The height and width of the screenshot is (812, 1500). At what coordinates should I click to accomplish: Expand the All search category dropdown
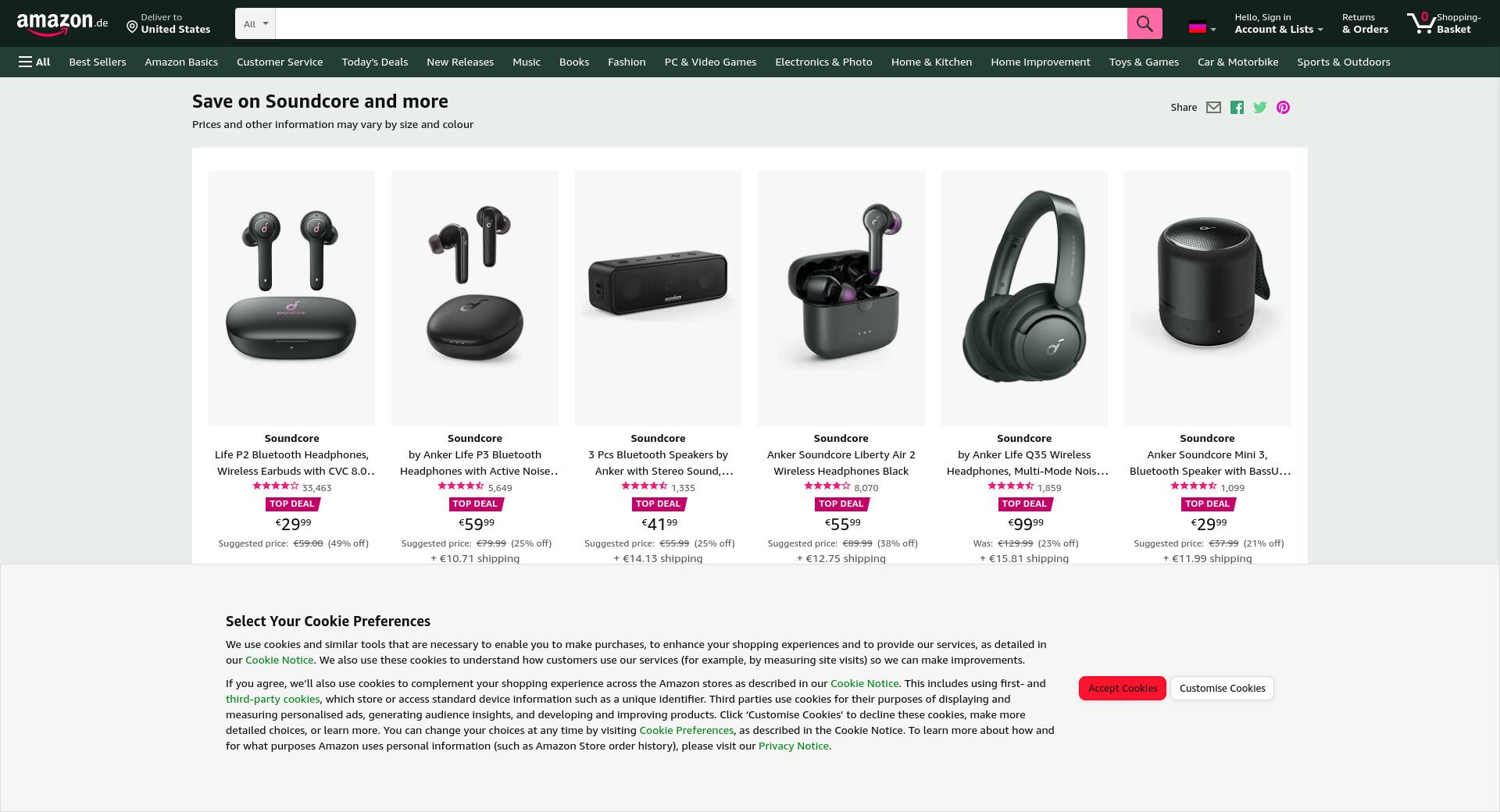pos(255,23)
